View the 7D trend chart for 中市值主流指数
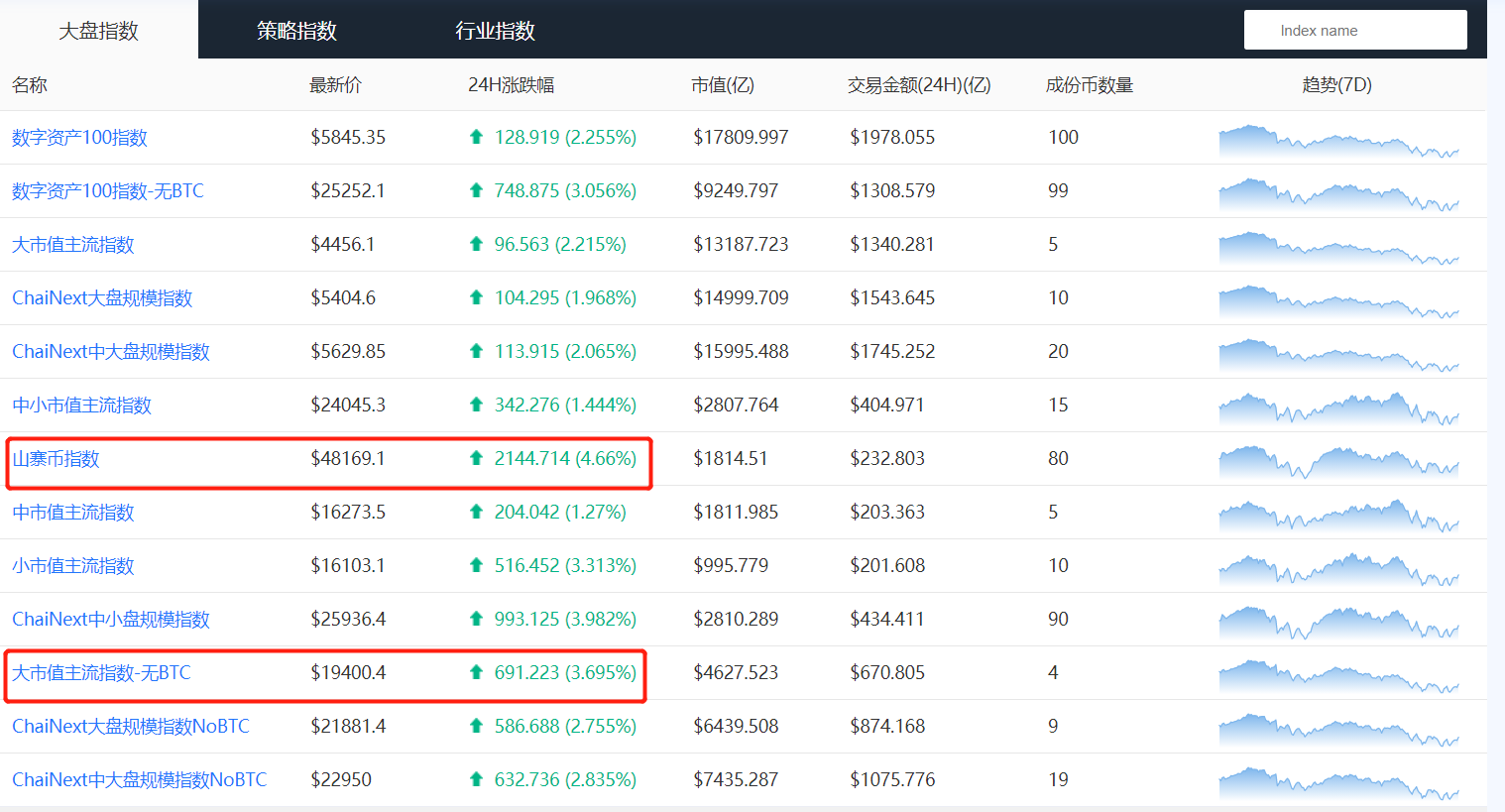Viewport: 1505px width, 812px height. [x=1338, y=516]
